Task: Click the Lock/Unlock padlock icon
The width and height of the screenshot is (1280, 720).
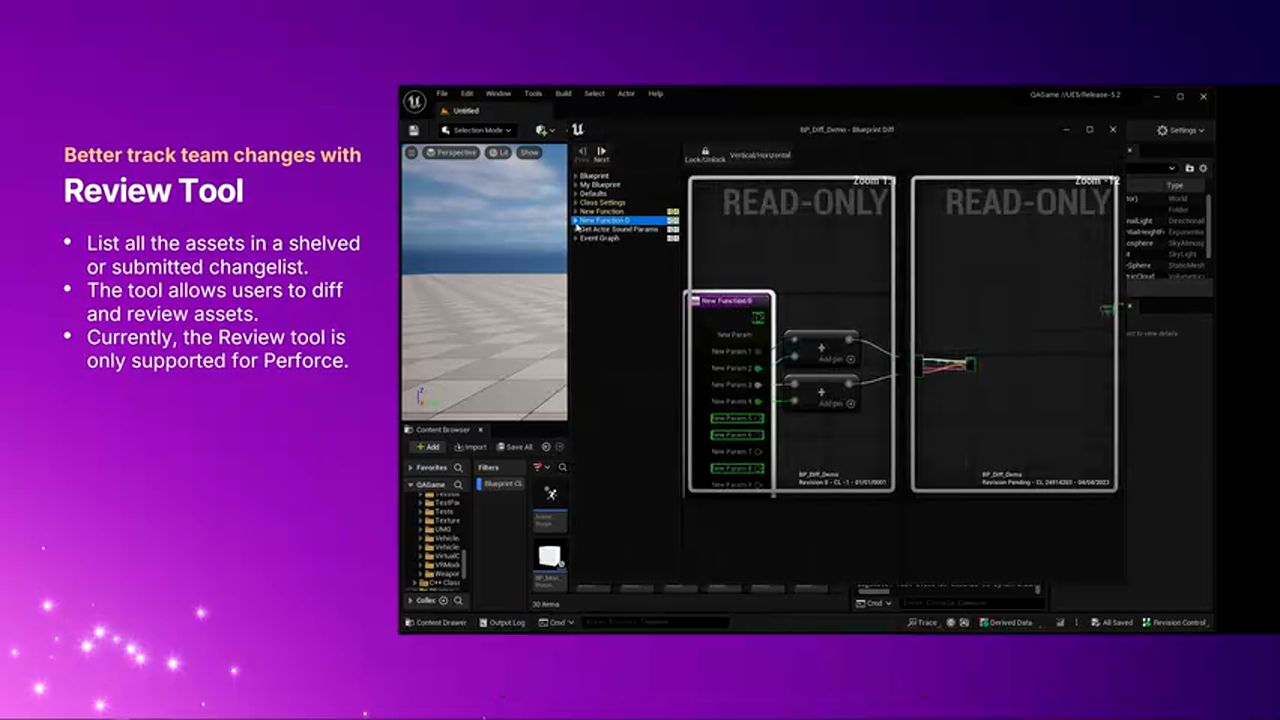Action: (x=705, y=151)
